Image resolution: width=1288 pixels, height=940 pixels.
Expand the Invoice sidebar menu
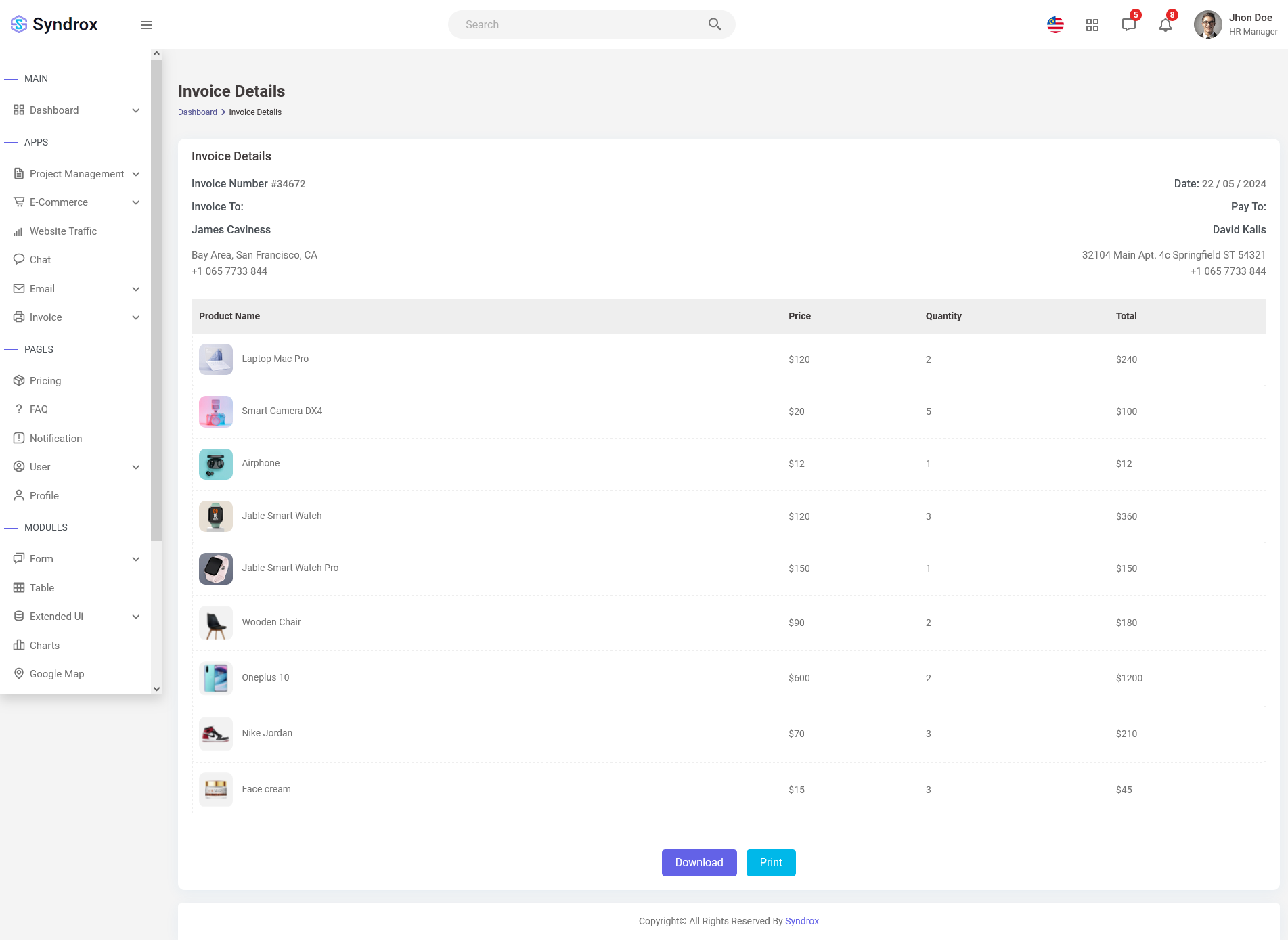[x=76, y=317]
